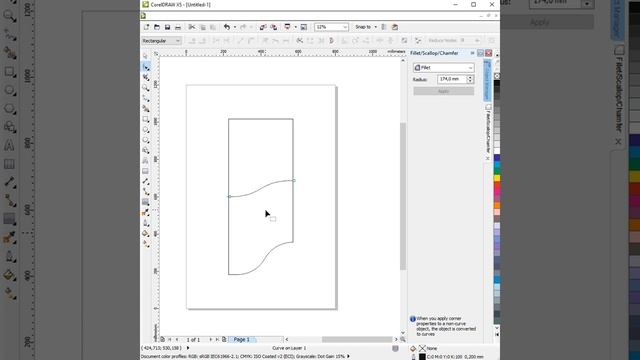Select the Interactive Fill tool in toolbox
The image size is (640, 360).
coord(146,244)
